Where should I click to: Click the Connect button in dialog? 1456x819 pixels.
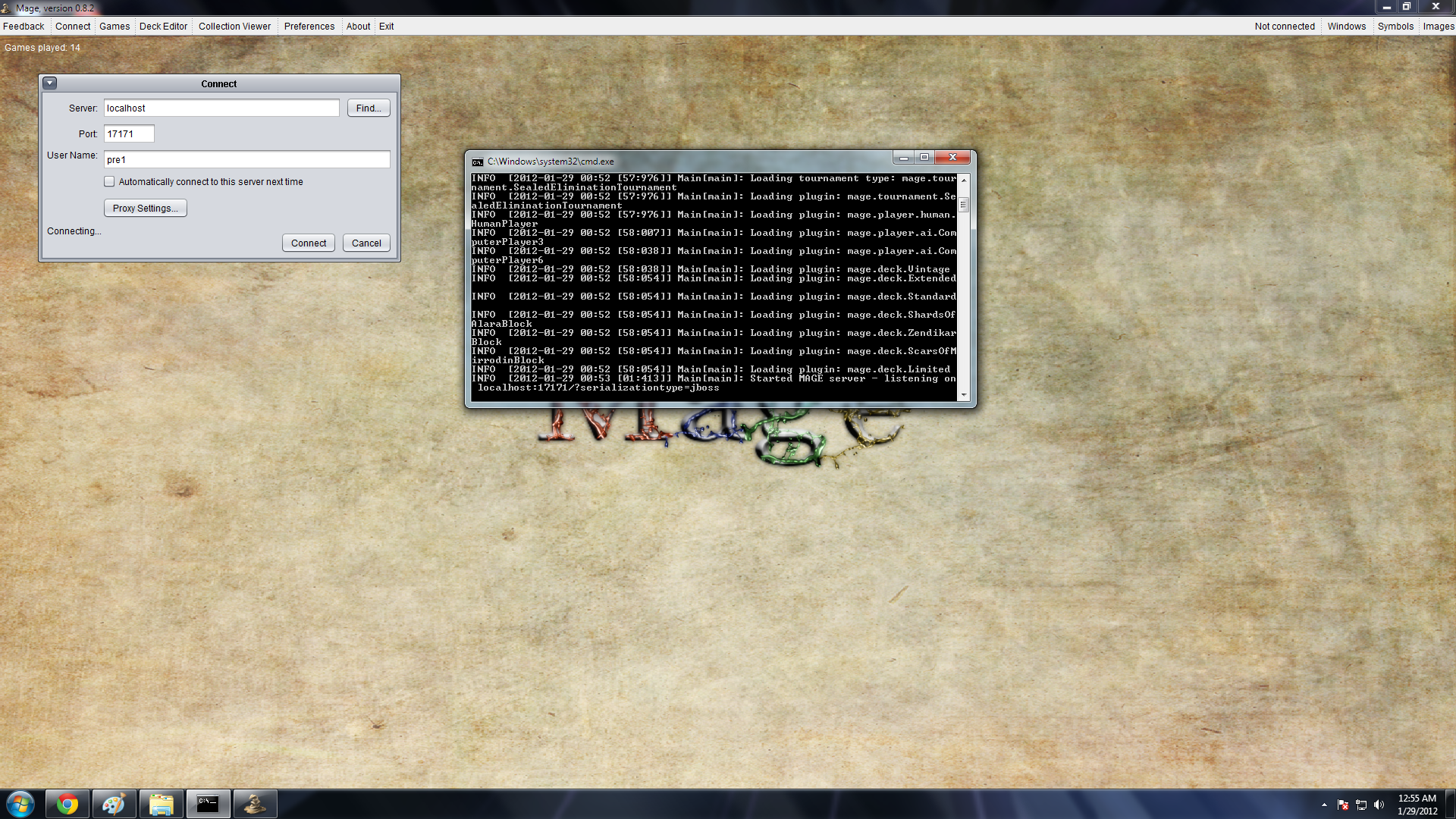pos(309,243)
